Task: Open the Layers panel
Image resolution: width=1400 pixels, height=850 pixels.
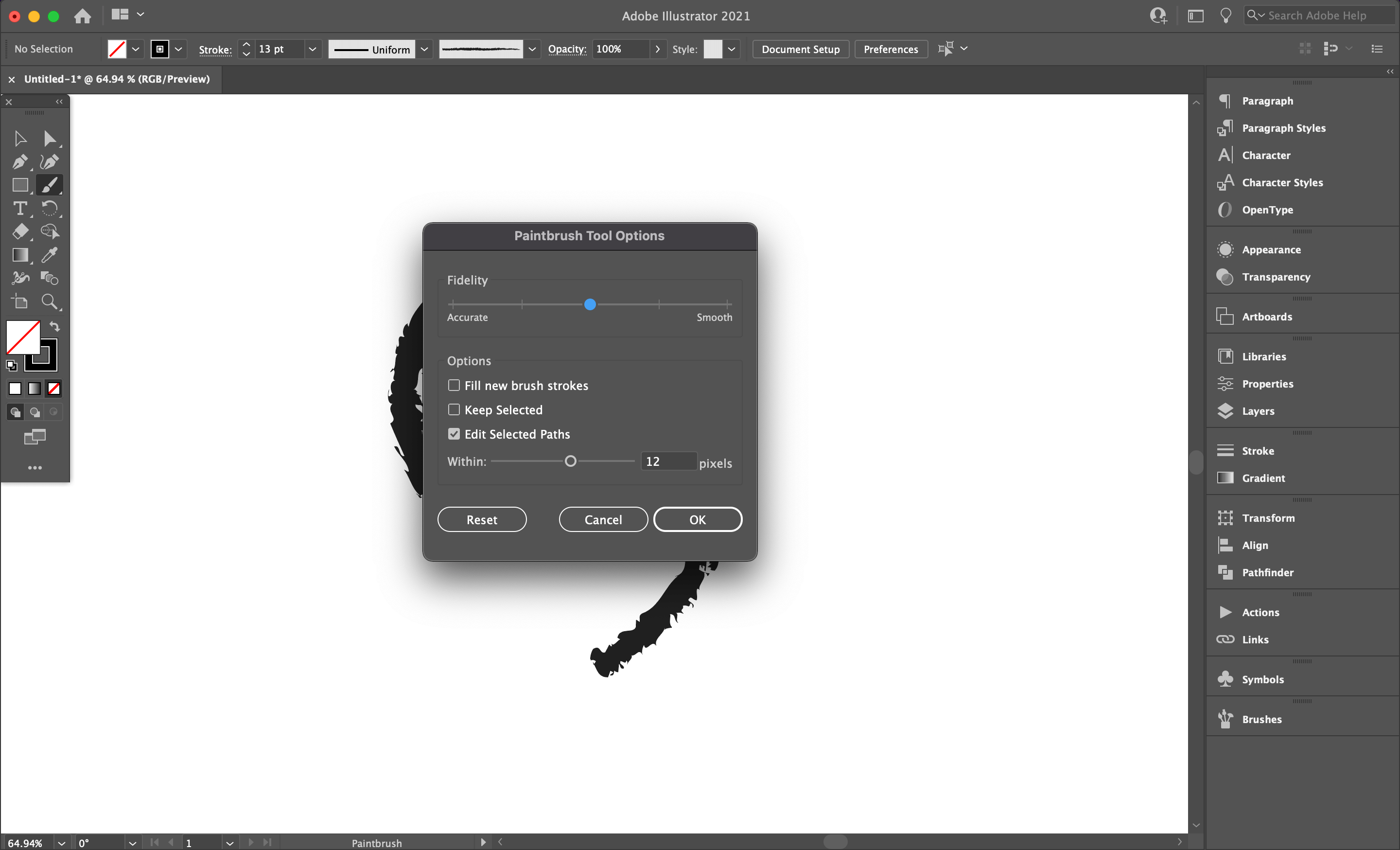Action: point(1258,411)
